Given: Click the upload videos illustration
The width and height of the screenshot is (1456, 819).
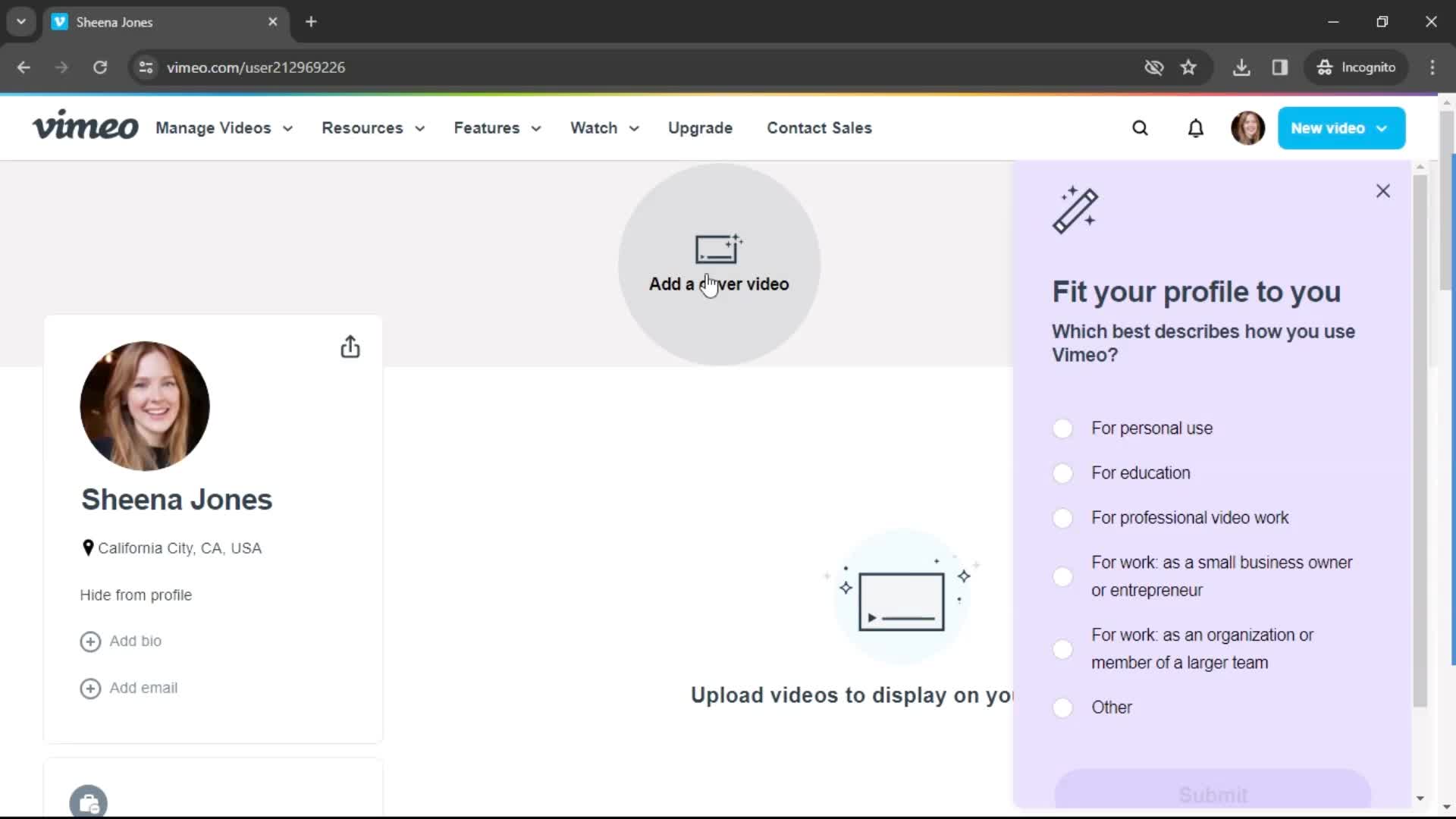Looking at the screenshot, I should point(902,596).
